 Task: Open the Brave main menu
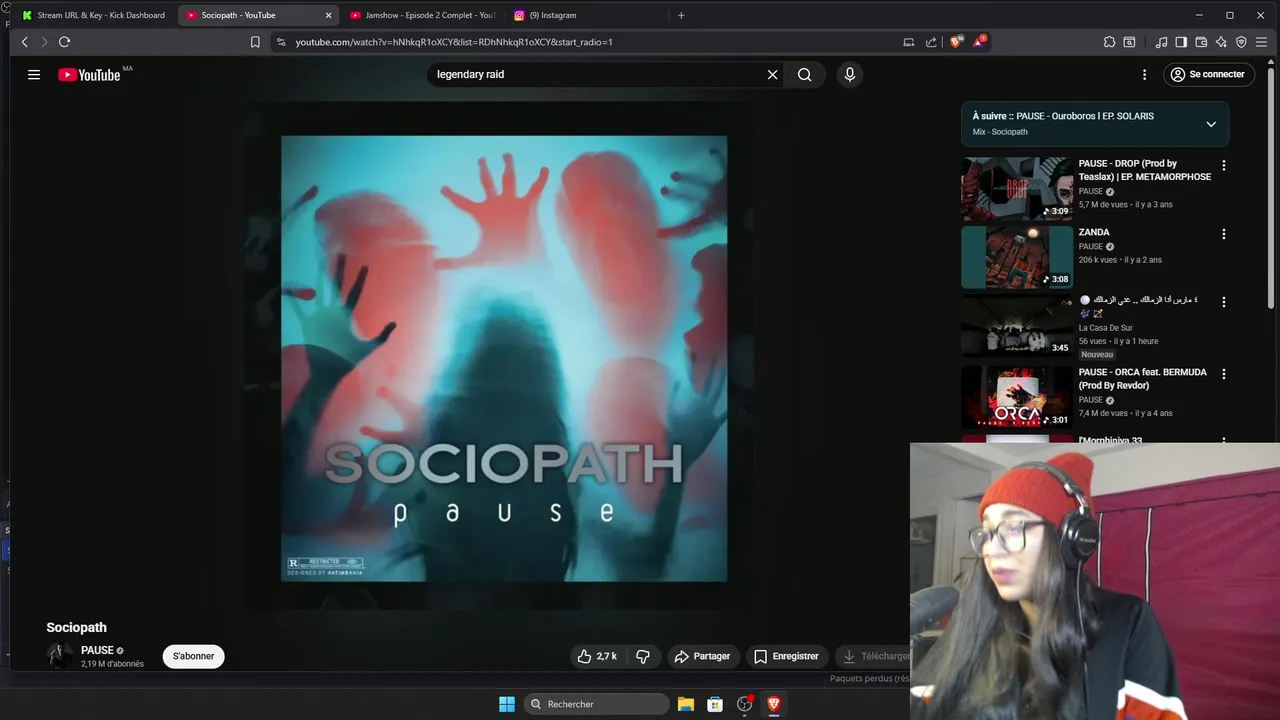[x=1261, y=42]
